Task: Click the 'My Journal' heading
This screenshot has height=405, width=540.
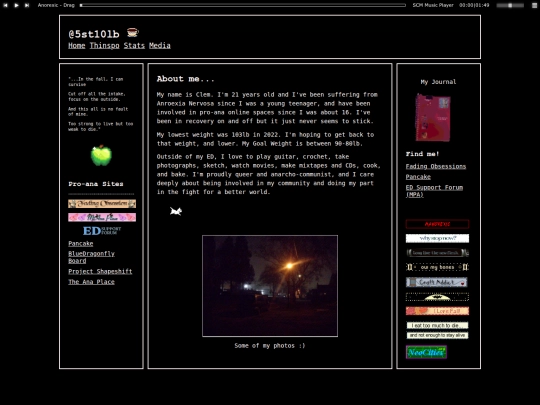Action: point(438,82)
